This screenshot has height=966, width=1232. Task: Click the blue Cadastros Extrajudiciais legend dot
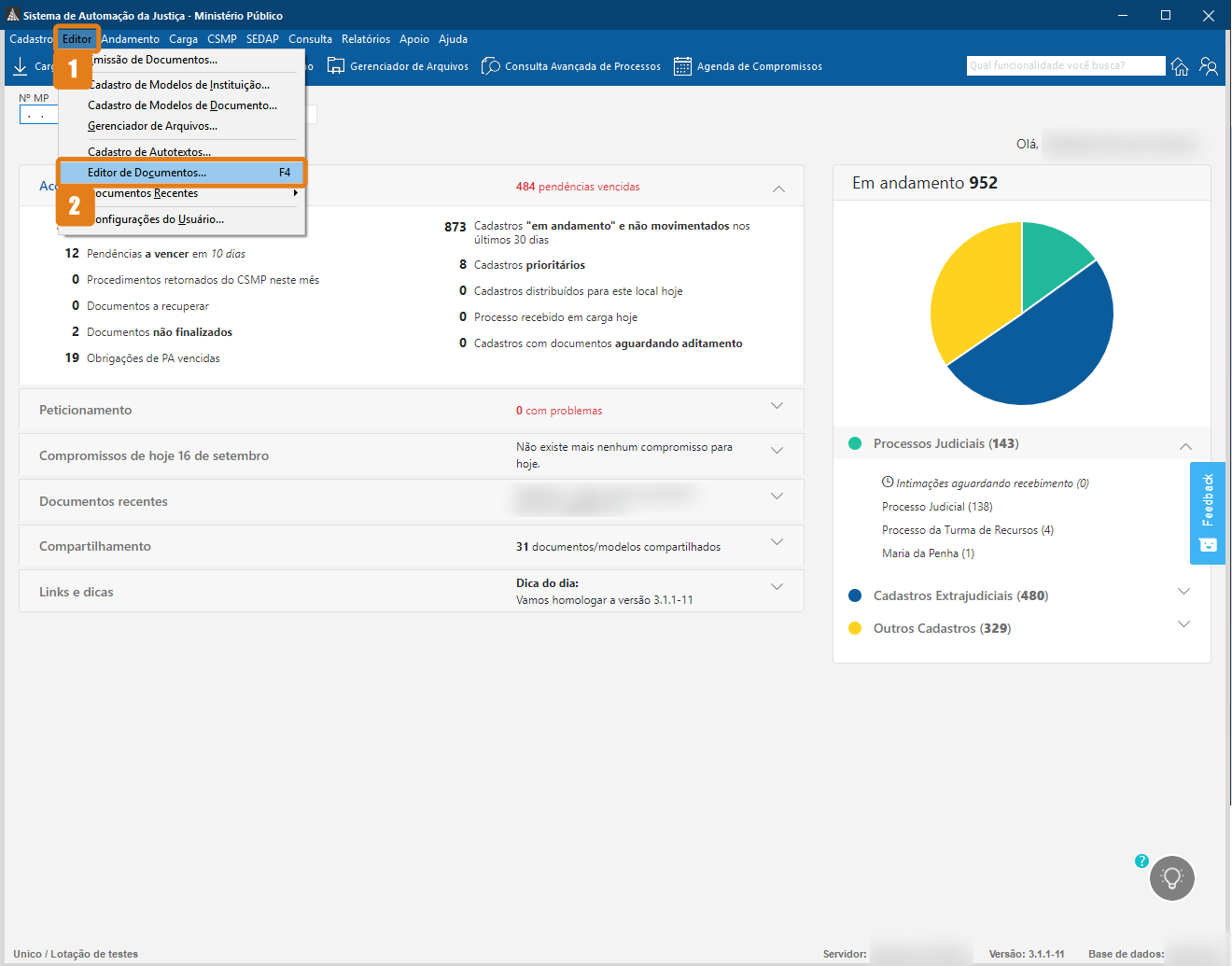coord(855,595)
